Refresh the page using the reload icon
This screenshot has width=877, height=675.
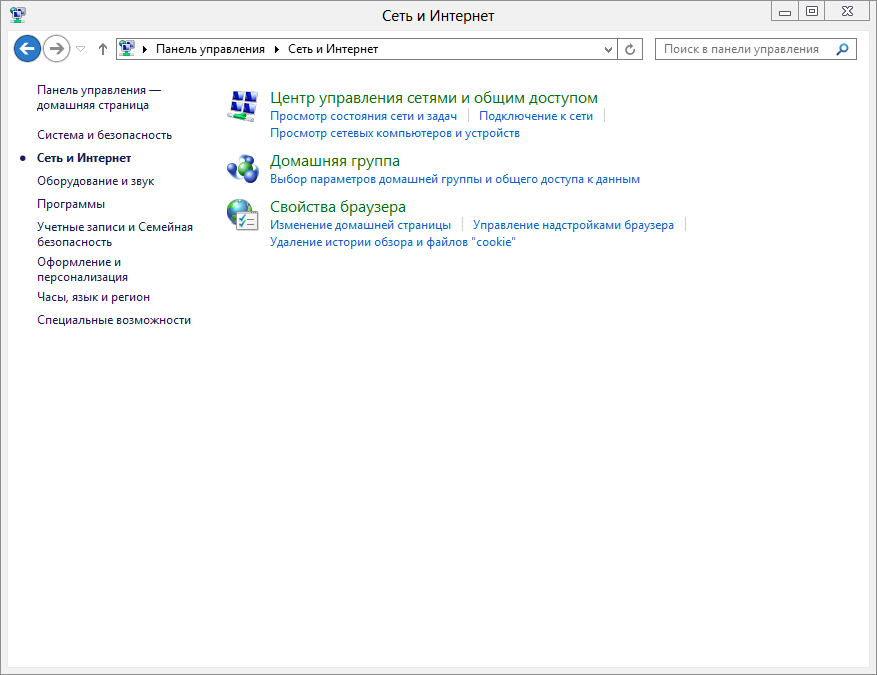pos(630,49)
